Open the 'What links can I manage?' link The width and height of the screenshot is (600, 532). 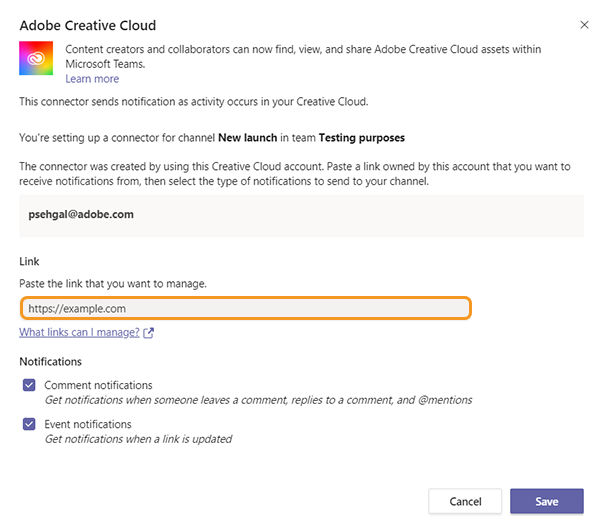click(79, 332)
